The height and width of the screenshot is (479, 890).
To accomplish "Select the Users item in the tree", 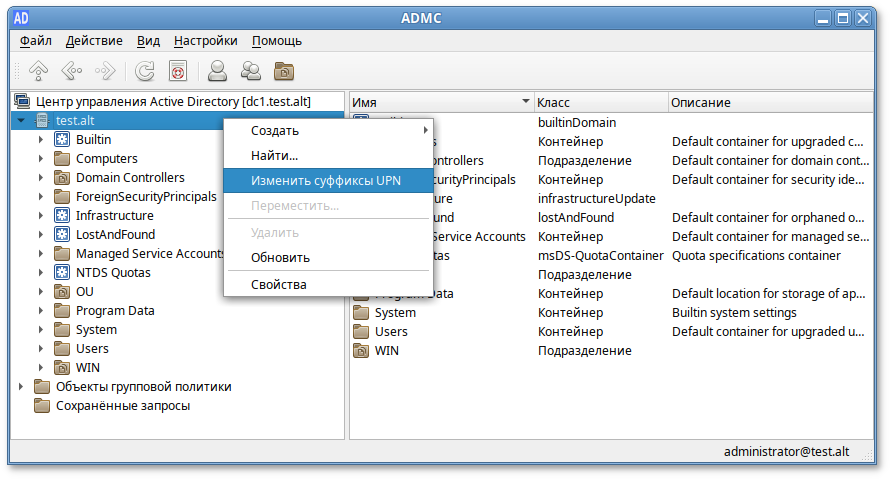I will pos(92,348).
